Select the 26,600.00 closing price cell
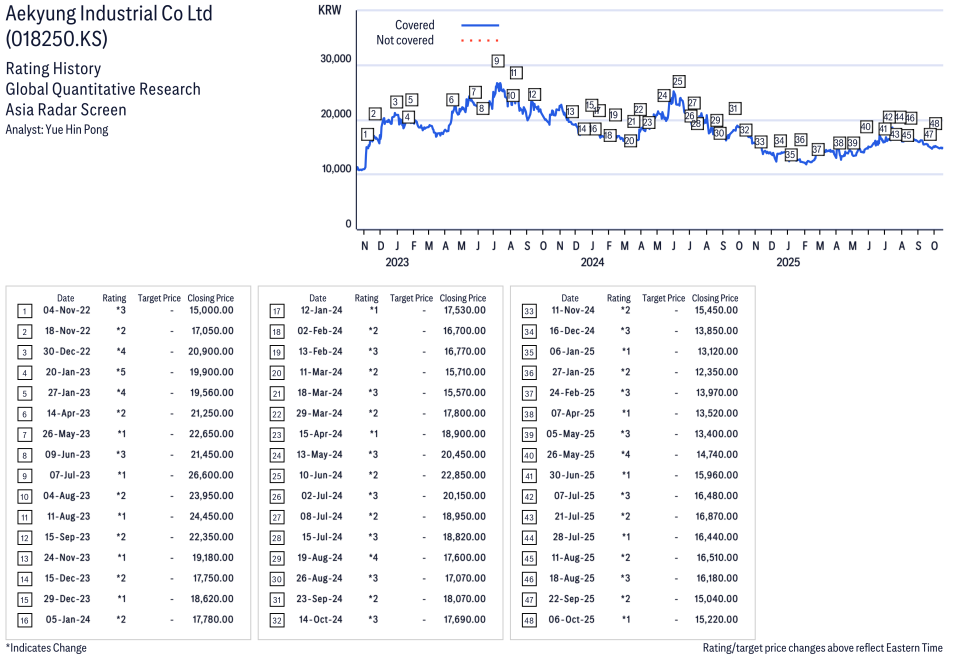 pos(211,475)
